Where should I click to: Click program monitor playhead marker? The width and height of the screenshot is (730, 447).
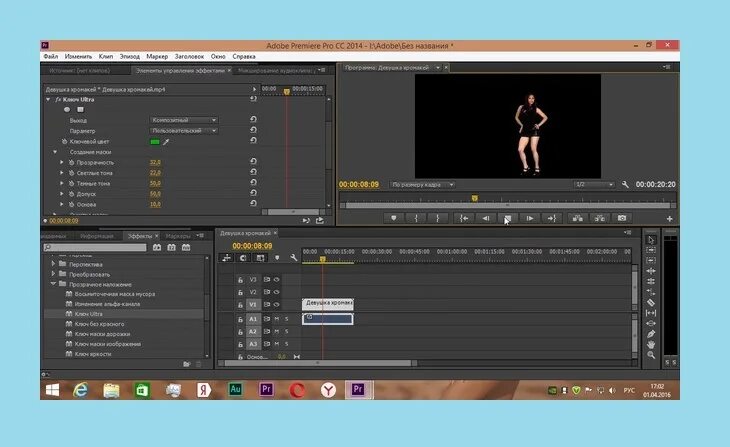[x=474, y=198]
